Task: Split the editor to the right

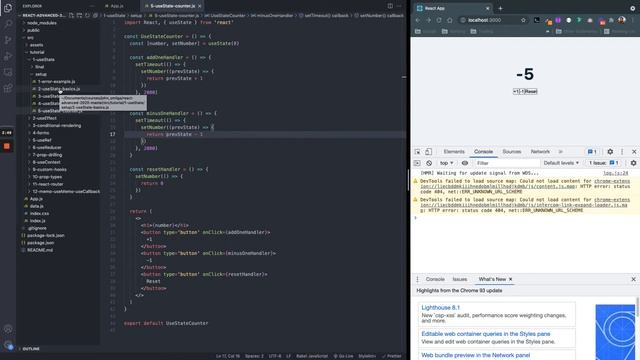Action: (x=390, y=6)
